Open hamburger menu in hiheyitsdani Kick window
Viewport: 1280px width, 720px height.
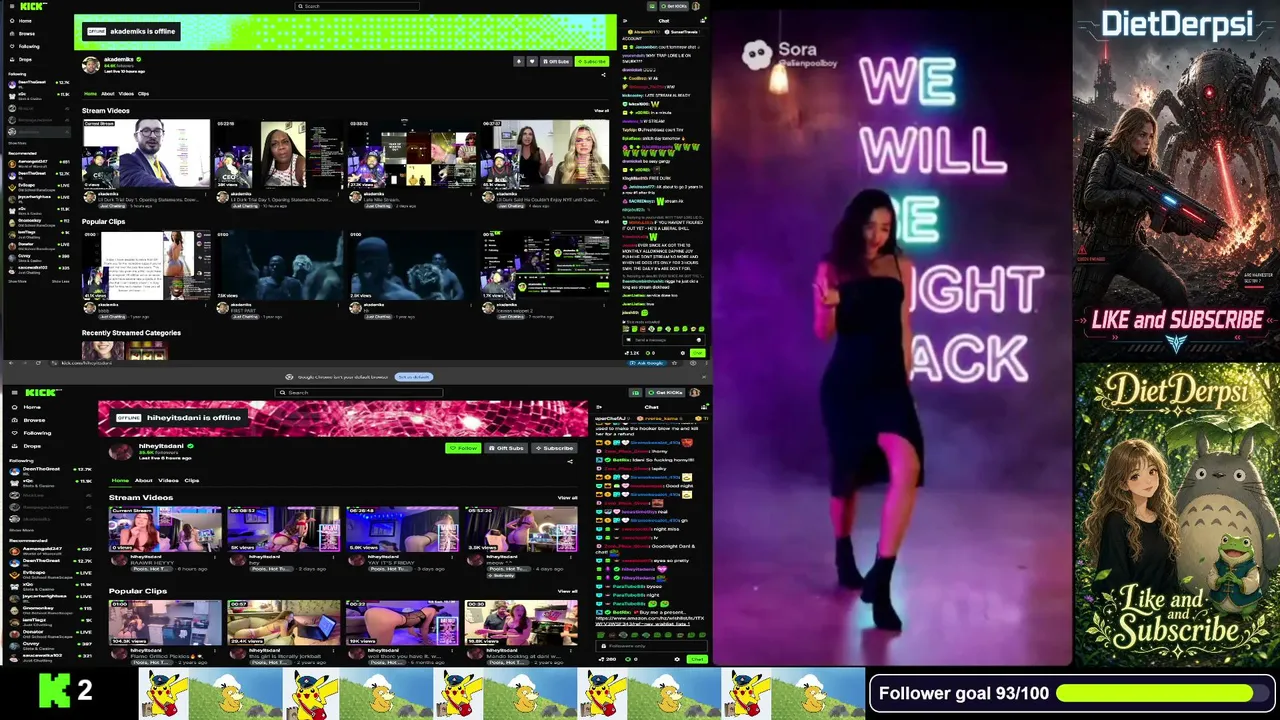tap(13, 393)
